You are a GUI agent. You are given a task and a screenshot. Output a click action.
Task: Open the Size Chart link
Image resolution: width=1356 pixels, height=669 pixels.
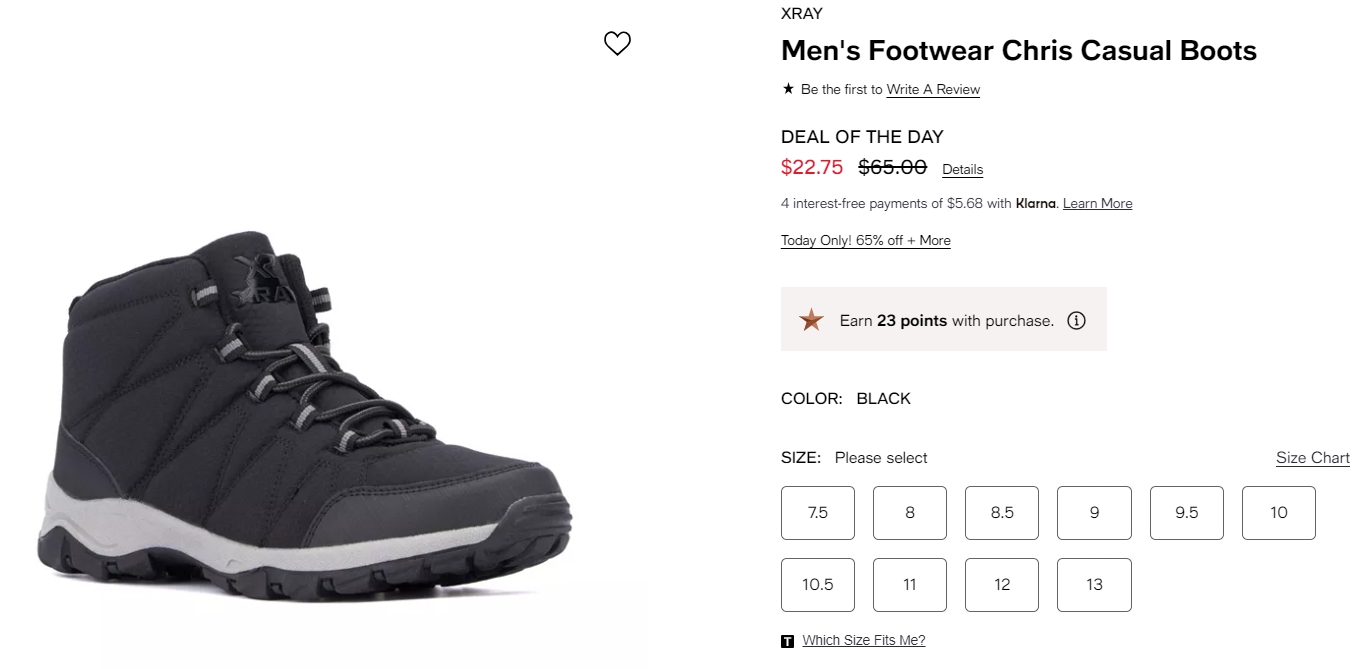pyautogui.click(x=1313, y=458)
